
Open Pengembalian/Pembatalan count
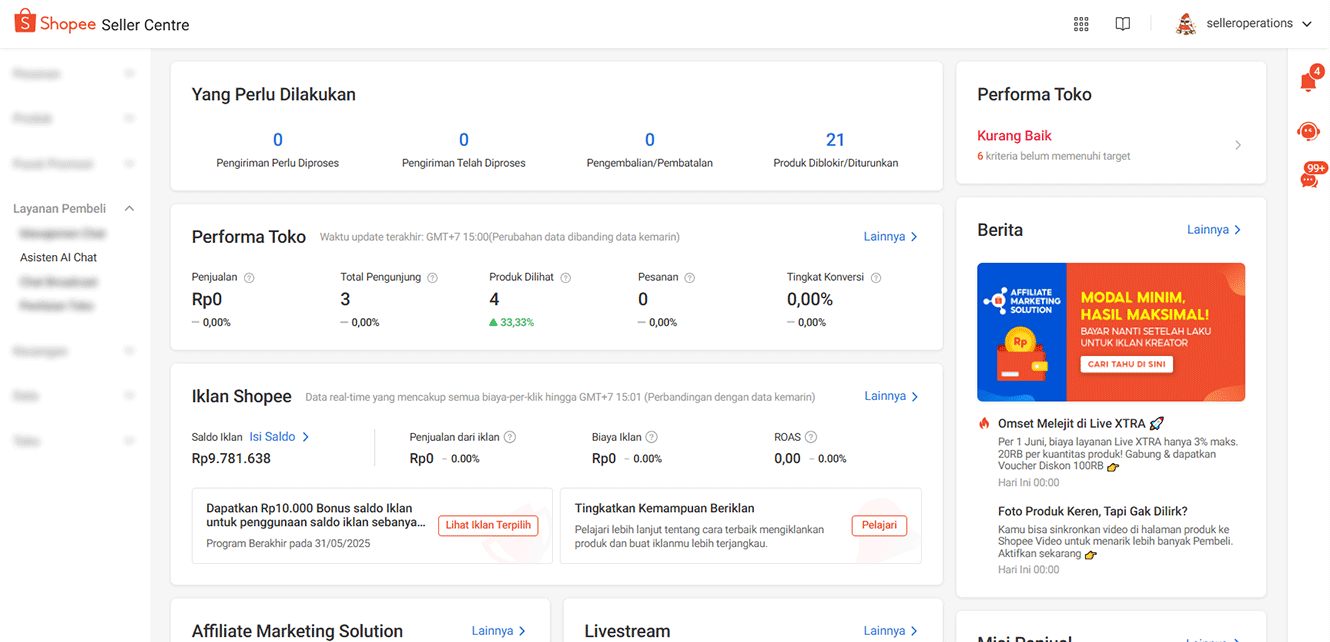pos(650,140)
